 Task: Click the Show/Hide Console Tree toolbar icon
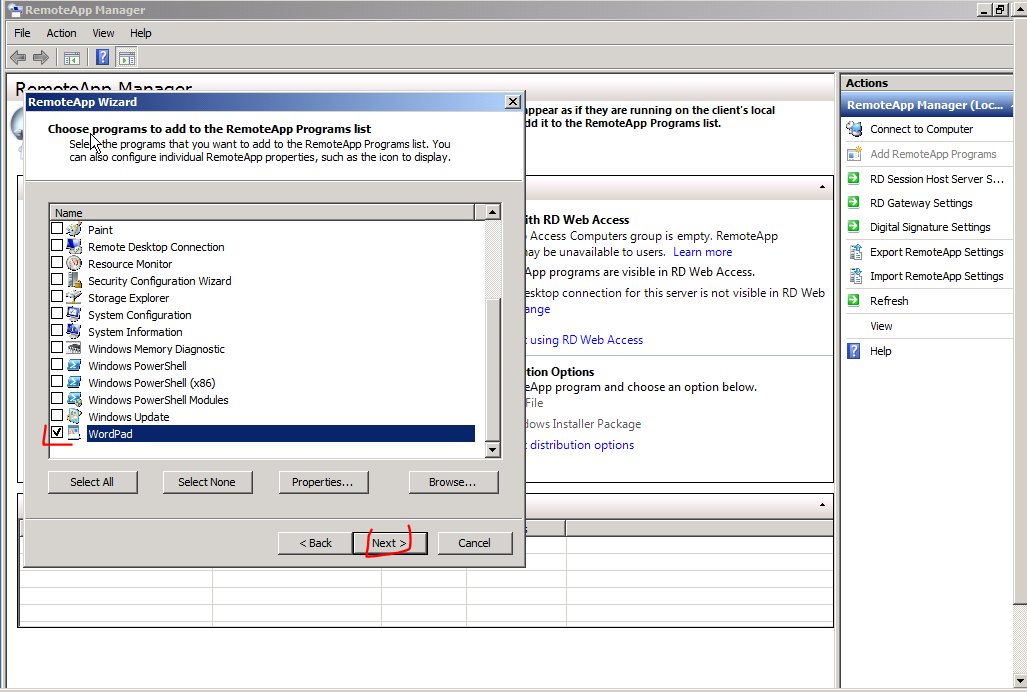coord(71,58)
